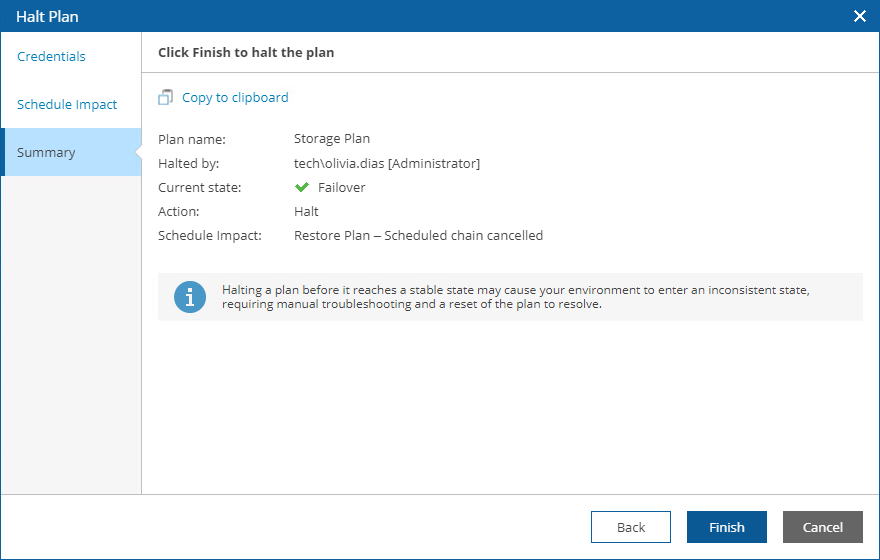Screen dimensions: 880x560
Task: Click the 'Click Finish to halt' heading
Action: pyautogui.click(x=246, y=53)
